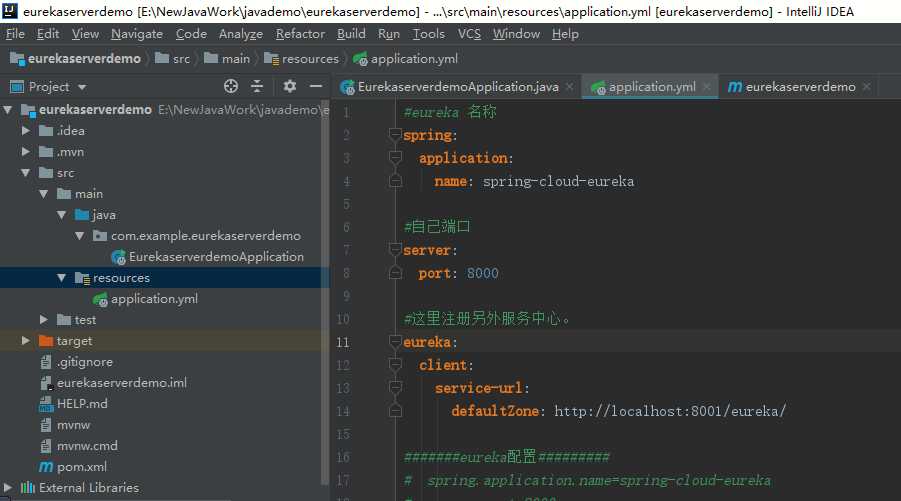Collapse the com.example.eurekaserverdemo package
This screenshot has height=501, width=901.
coord(80,236)
